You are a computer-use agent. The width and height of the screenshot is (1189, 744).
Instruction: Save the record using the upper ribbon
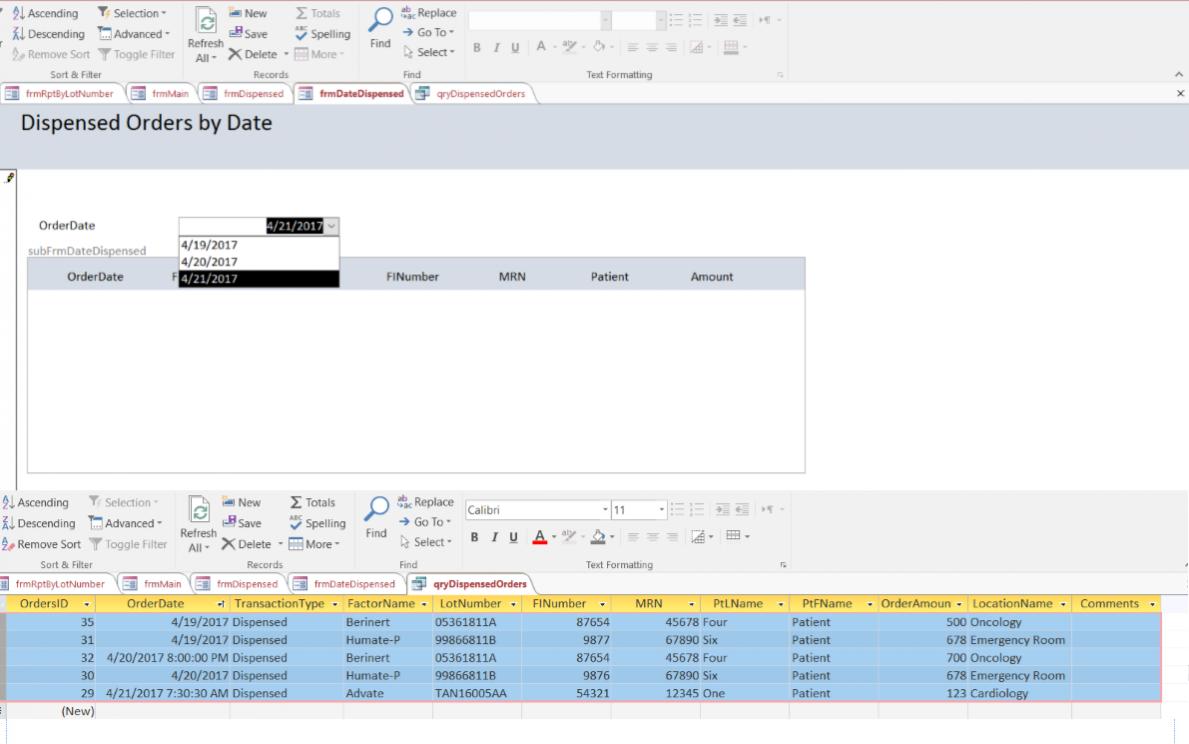[248, 33]
